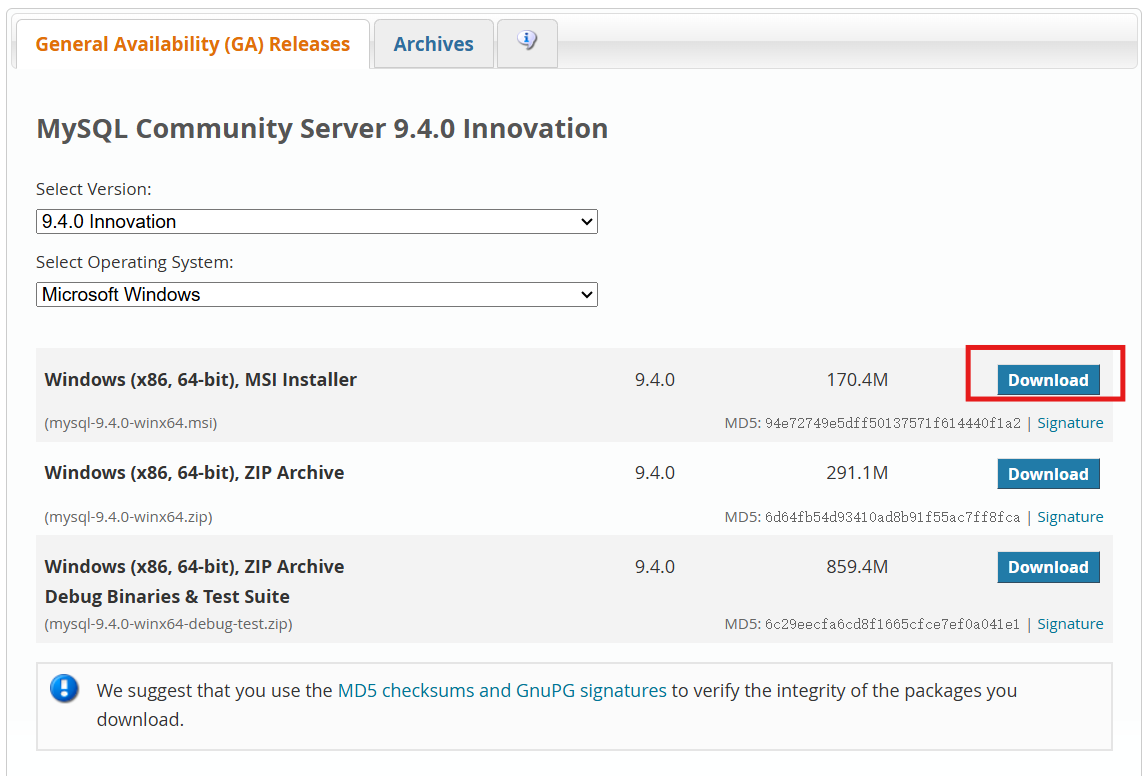1147x776 pixels.
Task: Open the information speech-bubble icon tab
Action: tap(527, 42)
